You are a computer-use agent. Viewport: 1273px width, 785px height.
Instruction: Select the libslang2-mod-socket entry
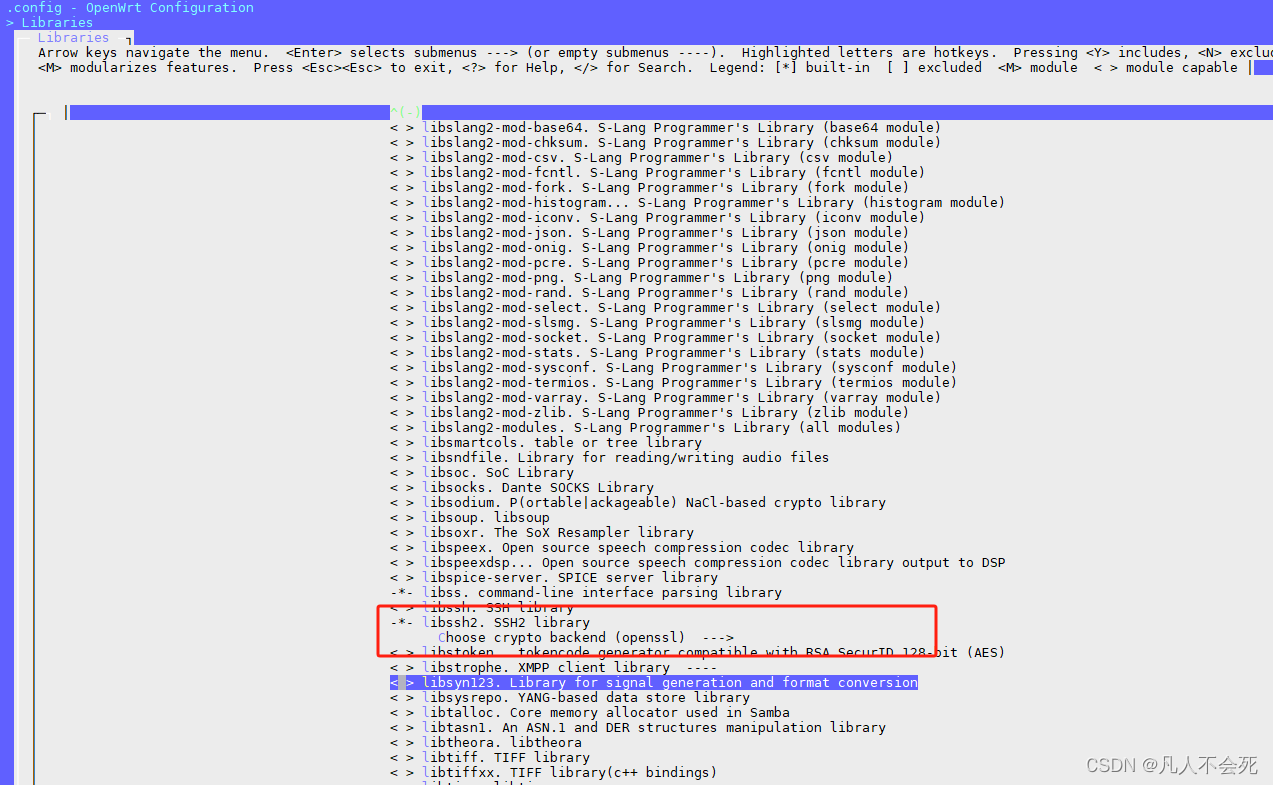665,338
